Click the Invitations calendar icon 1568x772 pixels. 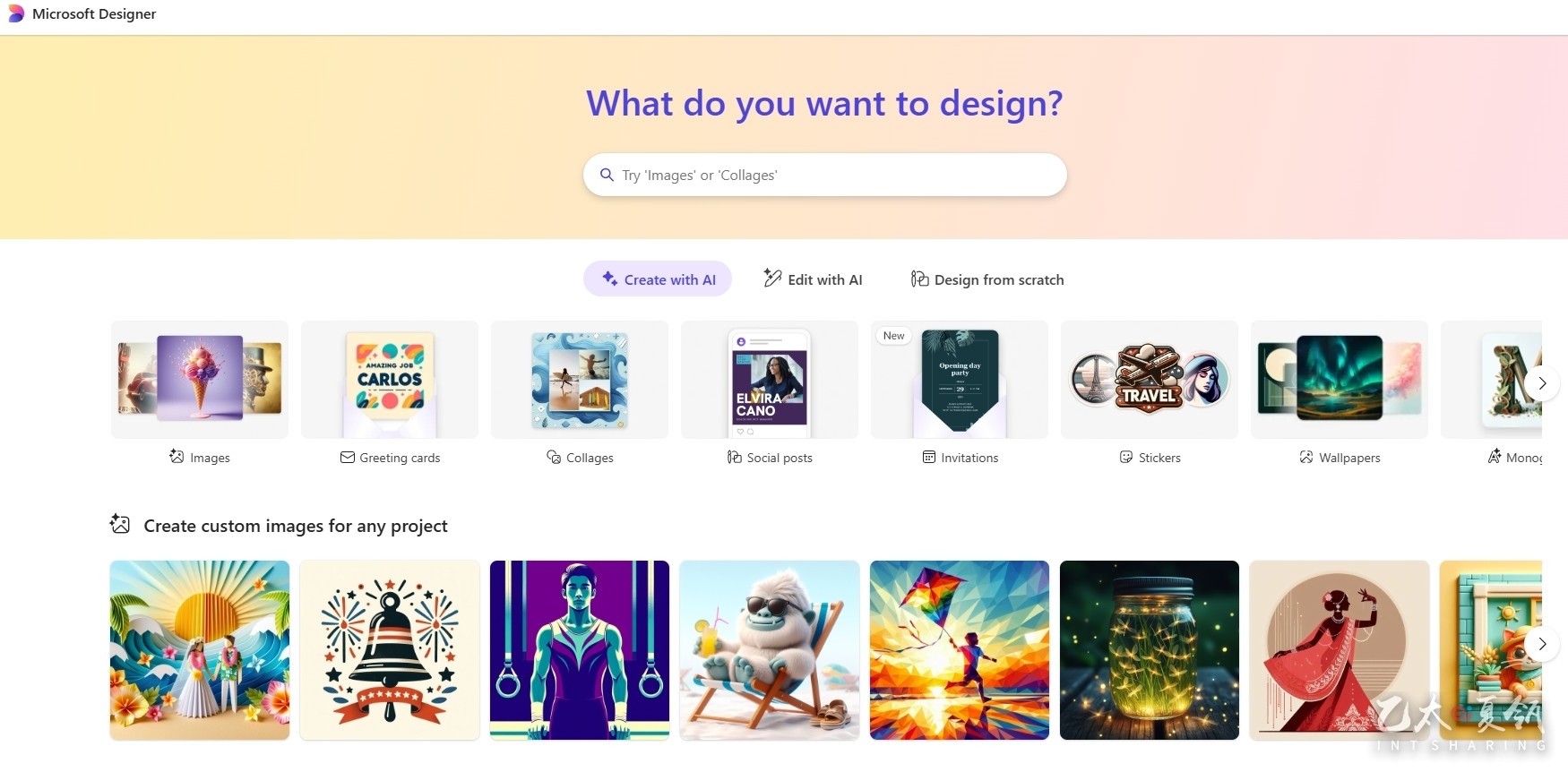pyautogui.click(x=929, y=457)
